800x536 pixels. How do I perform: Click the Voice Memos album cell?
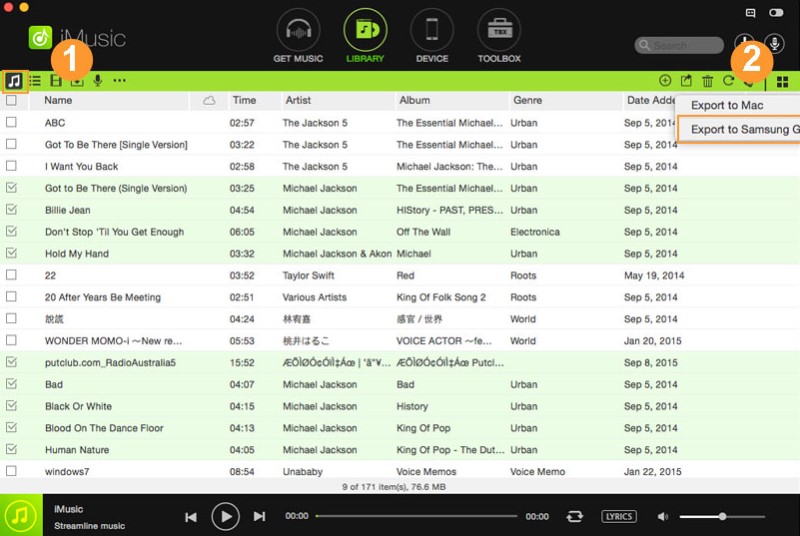tap(427, 472)
